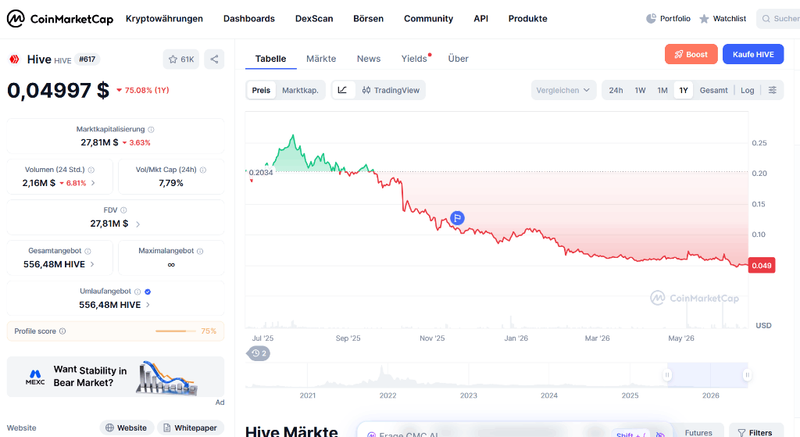Image resolution: width=800 pixels, height=437 pixels.
Task: Open API menu item
Action: [x=481, y=19]
